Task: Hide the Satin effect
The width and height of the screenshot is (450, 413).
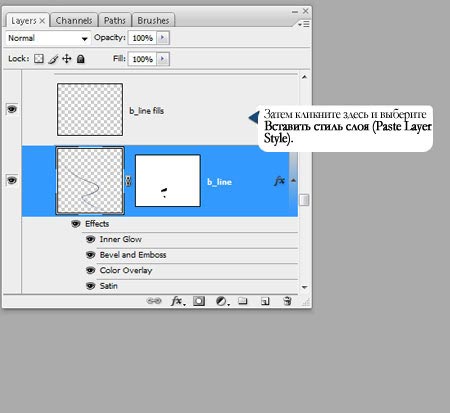Action: coord(90,286)
